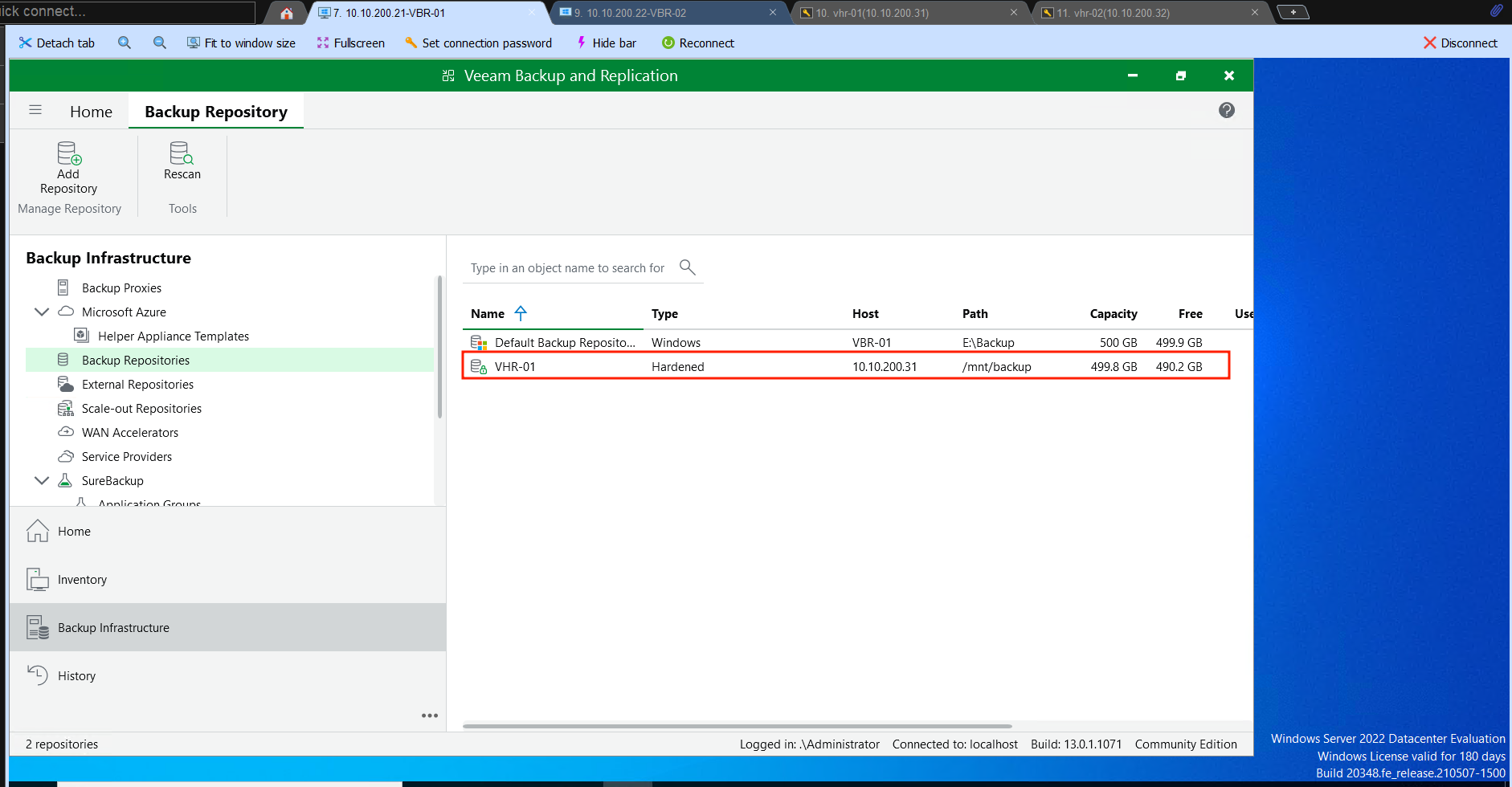Click the Default Backup Repository icon

pyautogui.click(x=479, y=342)
